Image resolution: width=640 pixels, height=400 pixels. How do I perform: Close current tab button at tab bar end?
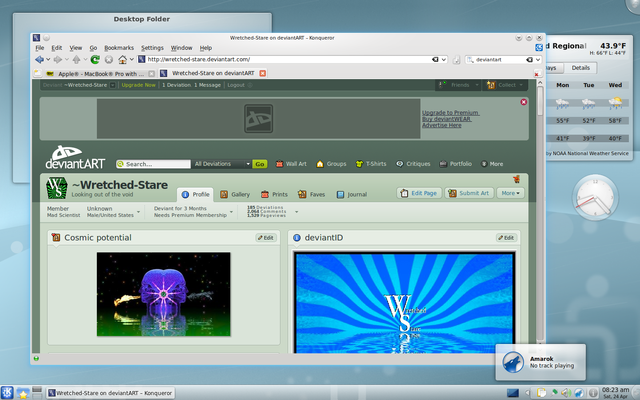coord(537,73)
